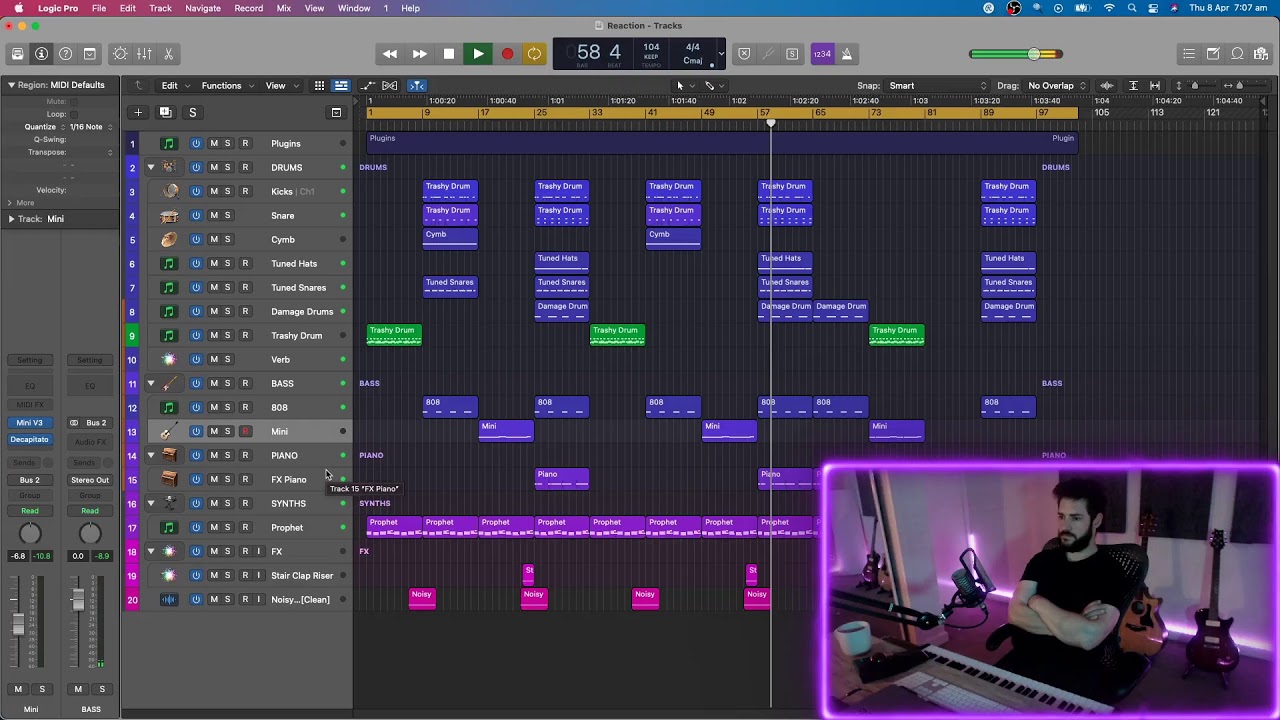Click the red Record button

(x=507, y=54)
